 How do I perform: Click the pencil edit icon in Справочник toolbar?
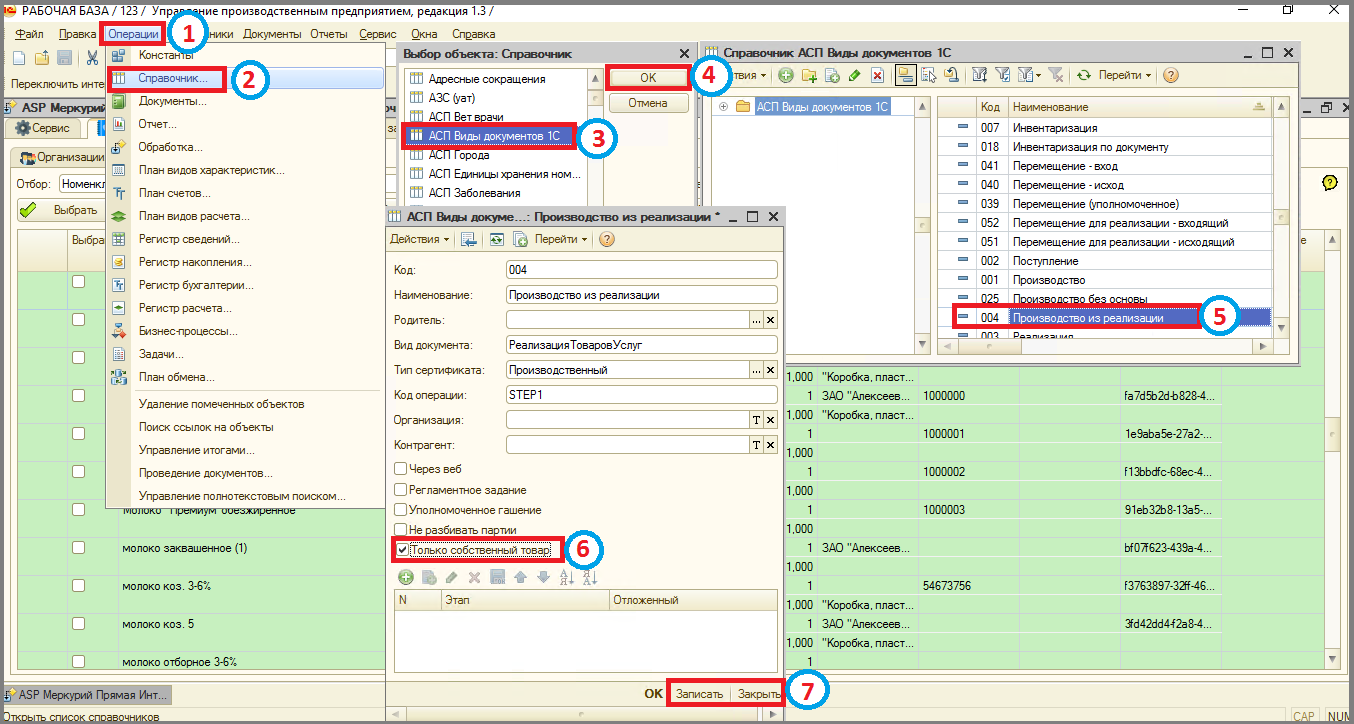pyautogui.click(x=854, y=75)
